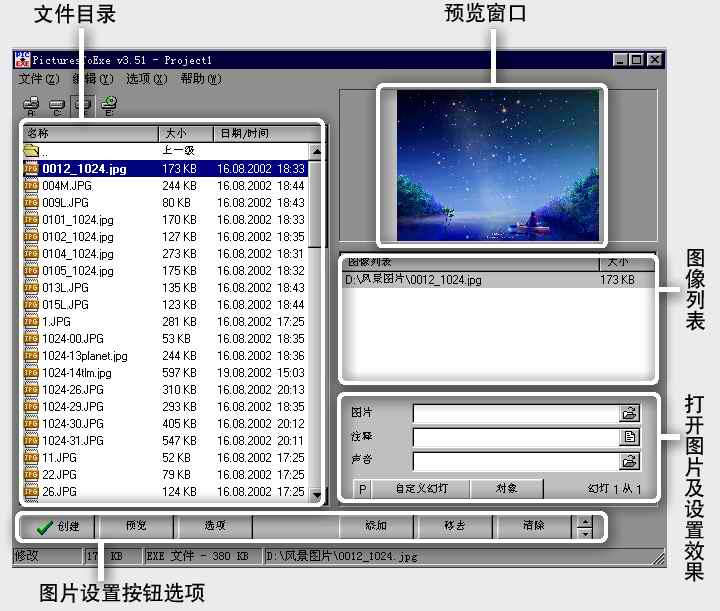Screen dimensions: 720x611
Task: Click the EXE 文件 - 380 KB status bar entry
Action: coord(202,556)
